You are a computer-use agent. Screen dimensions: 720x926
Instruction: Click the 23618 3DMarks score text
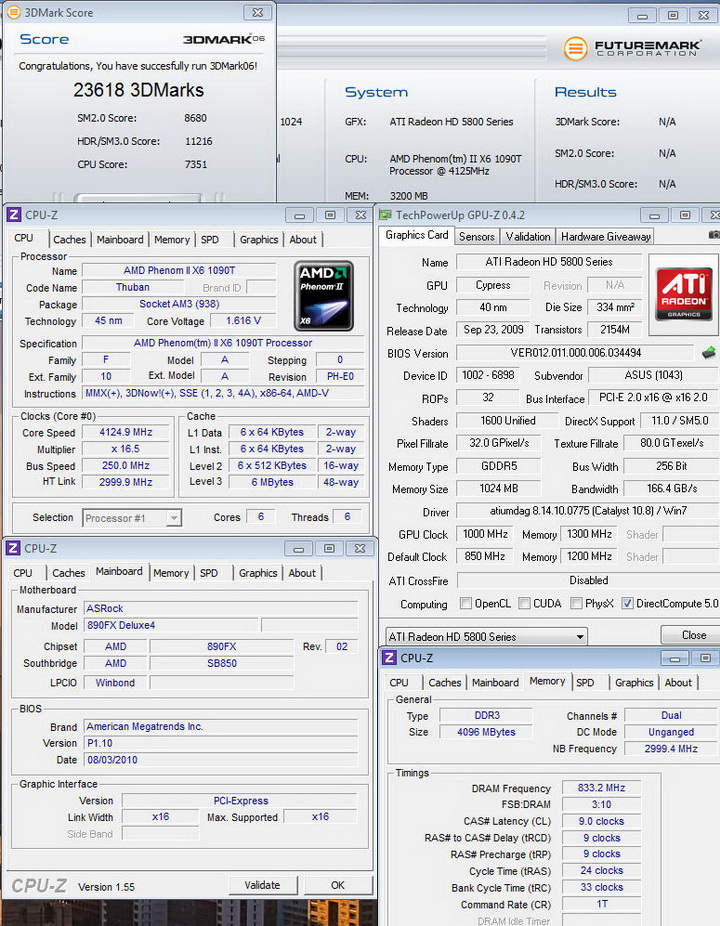pos(139,90)
